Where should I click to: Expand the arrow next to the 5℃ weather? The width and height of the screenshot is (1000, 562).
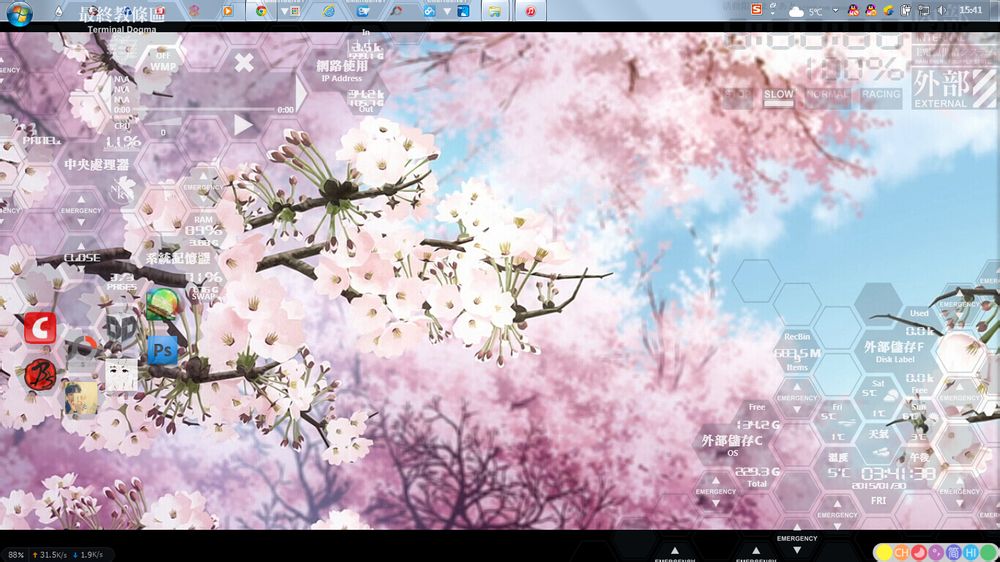(x=835, y=11)
